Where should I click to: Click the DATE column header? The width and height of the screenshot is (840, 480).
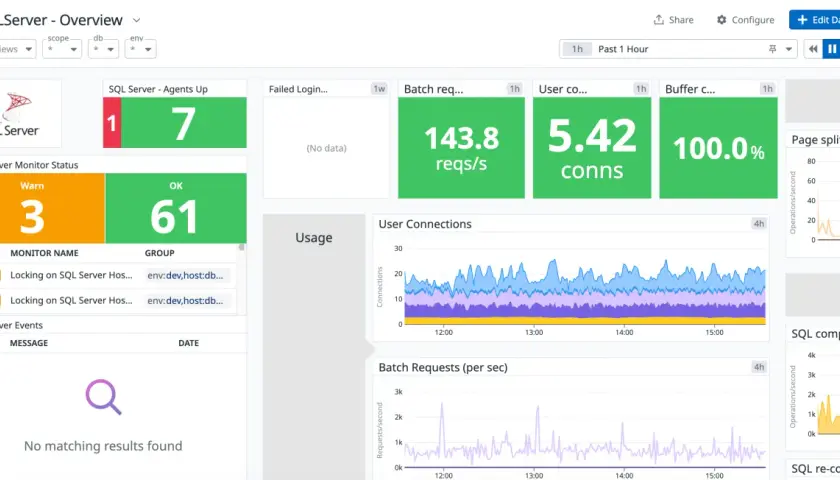[189, 343]
